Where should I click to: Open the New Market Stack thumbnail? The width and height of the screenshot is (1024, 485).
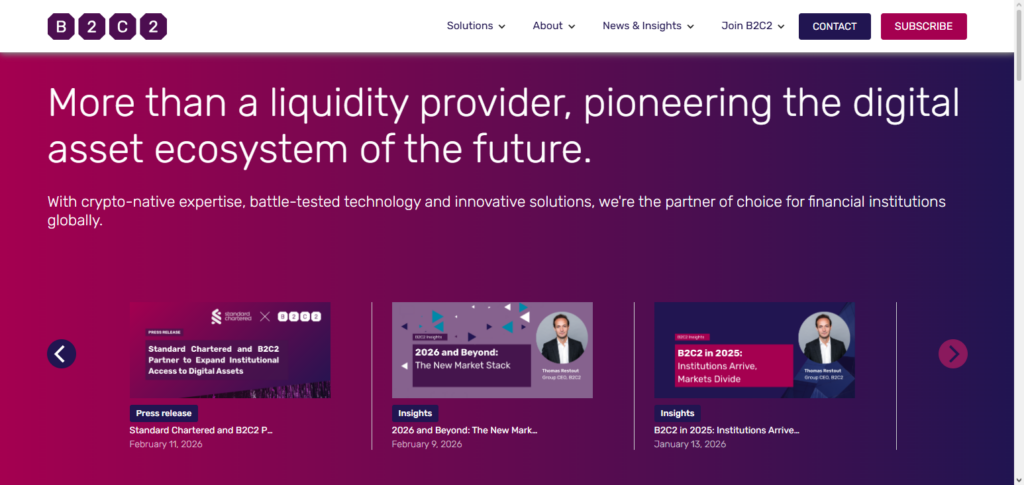tap(492, 350)
